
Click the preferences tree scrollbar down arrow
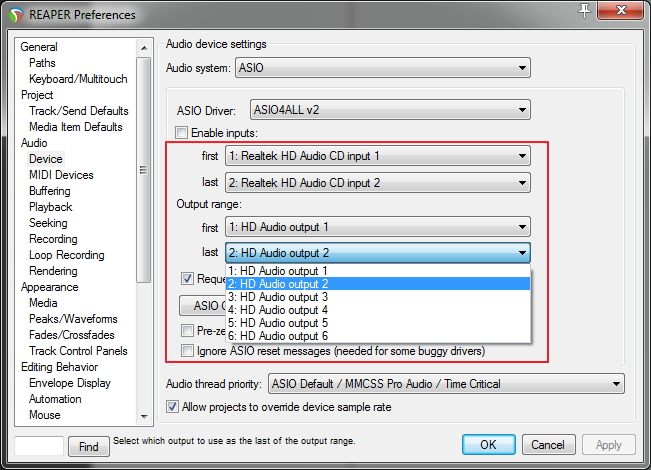[144, 417]
